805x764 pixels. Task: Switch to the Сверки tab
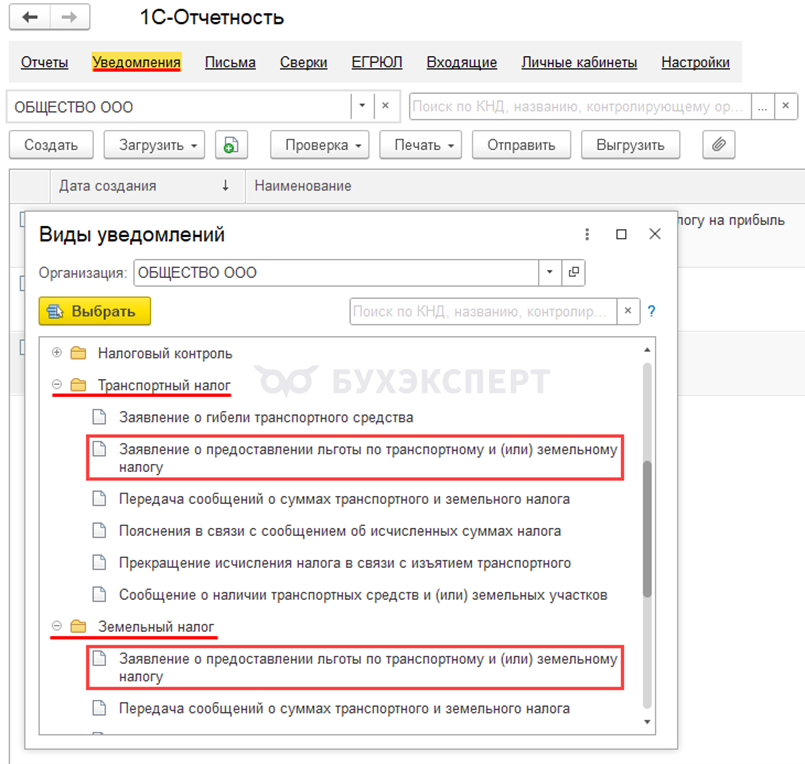tap(303, 62)
